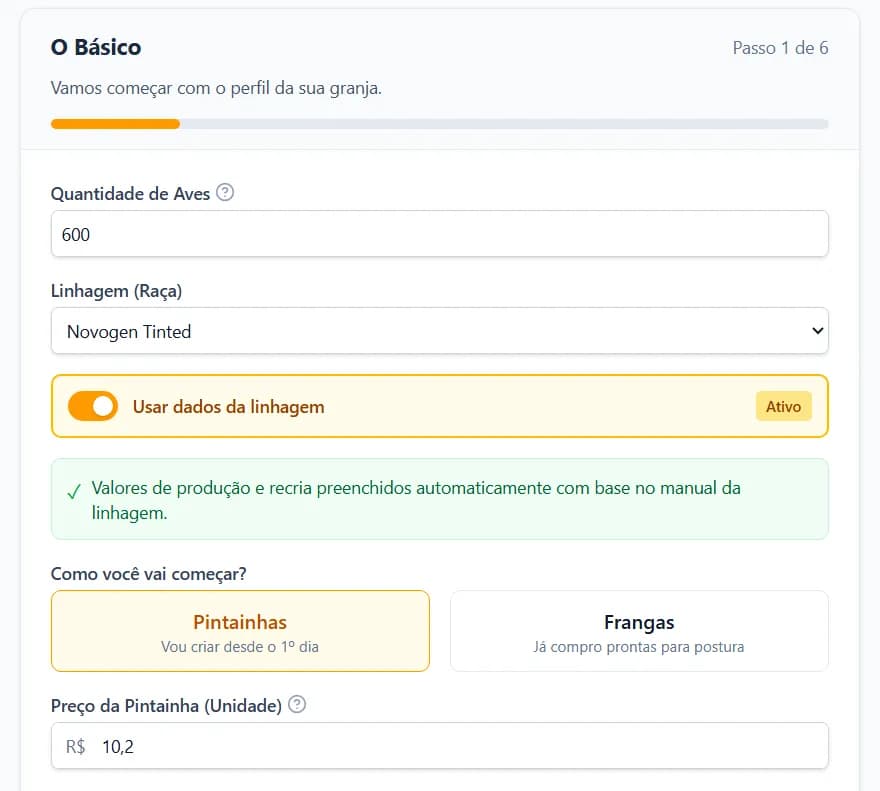Click the help icon beside Preço da Pintainha
880x791 pixels.
296,705
